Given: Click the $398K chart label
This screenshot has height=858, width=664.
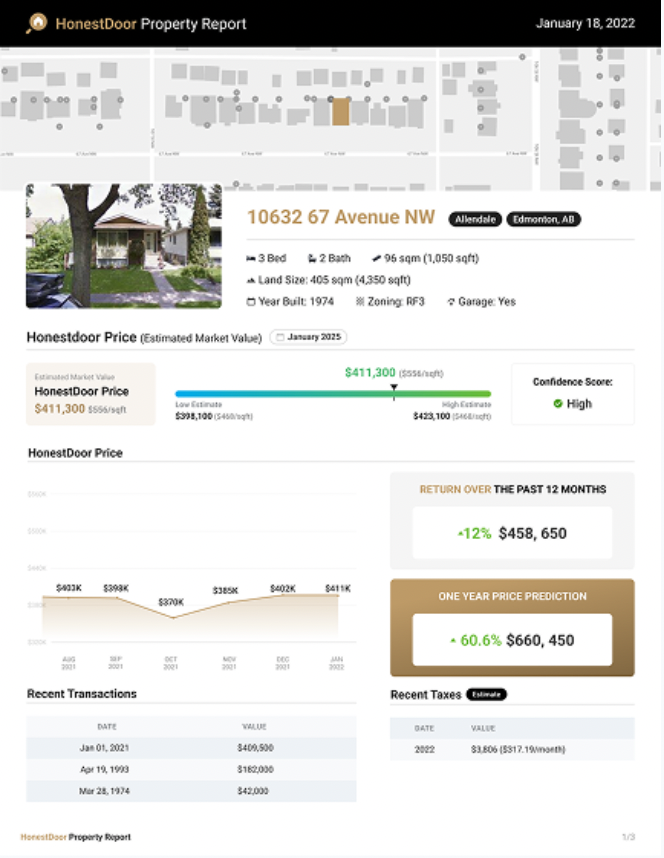Looking at the screenshot, I should (x=116, y=588).
